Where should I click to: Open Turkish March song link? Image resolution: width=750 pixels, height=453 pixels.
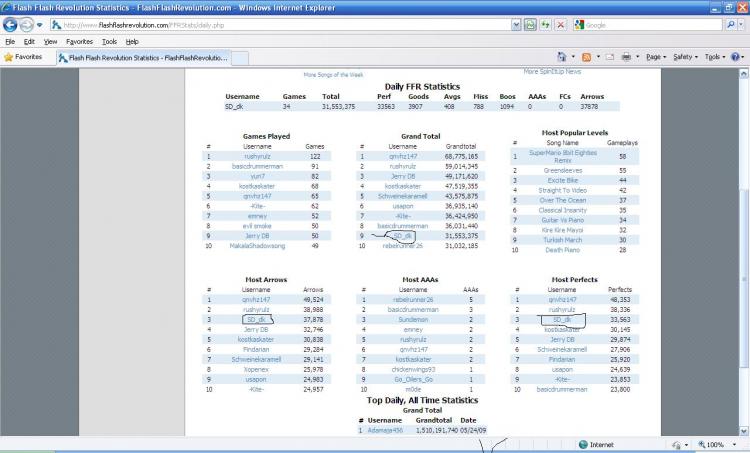click(x=563, y=240)
